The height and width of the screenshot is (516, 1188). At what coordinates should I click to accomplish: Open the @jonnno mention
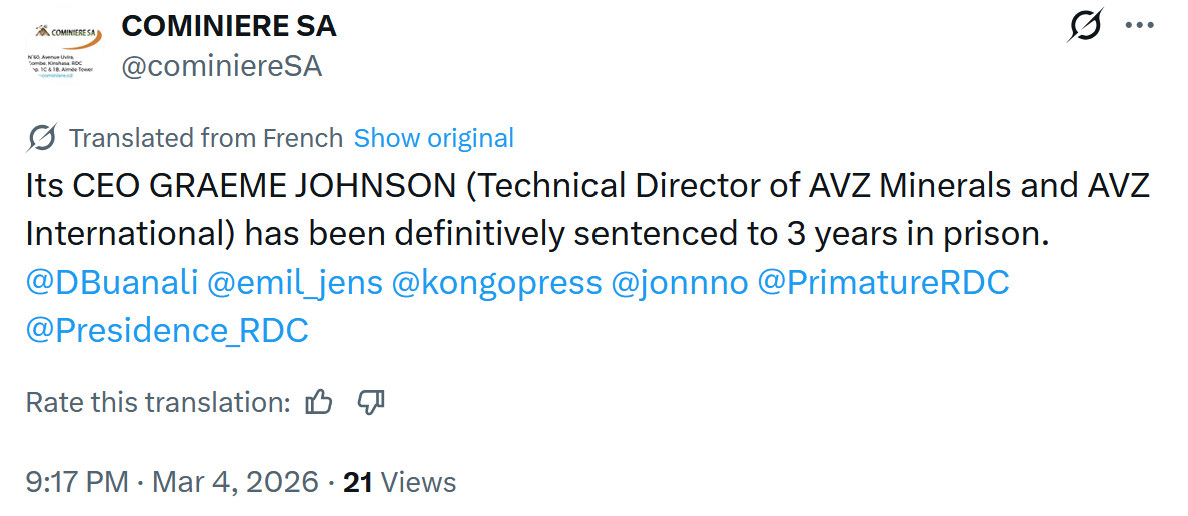pyautogui.click(x=679, y=283)
